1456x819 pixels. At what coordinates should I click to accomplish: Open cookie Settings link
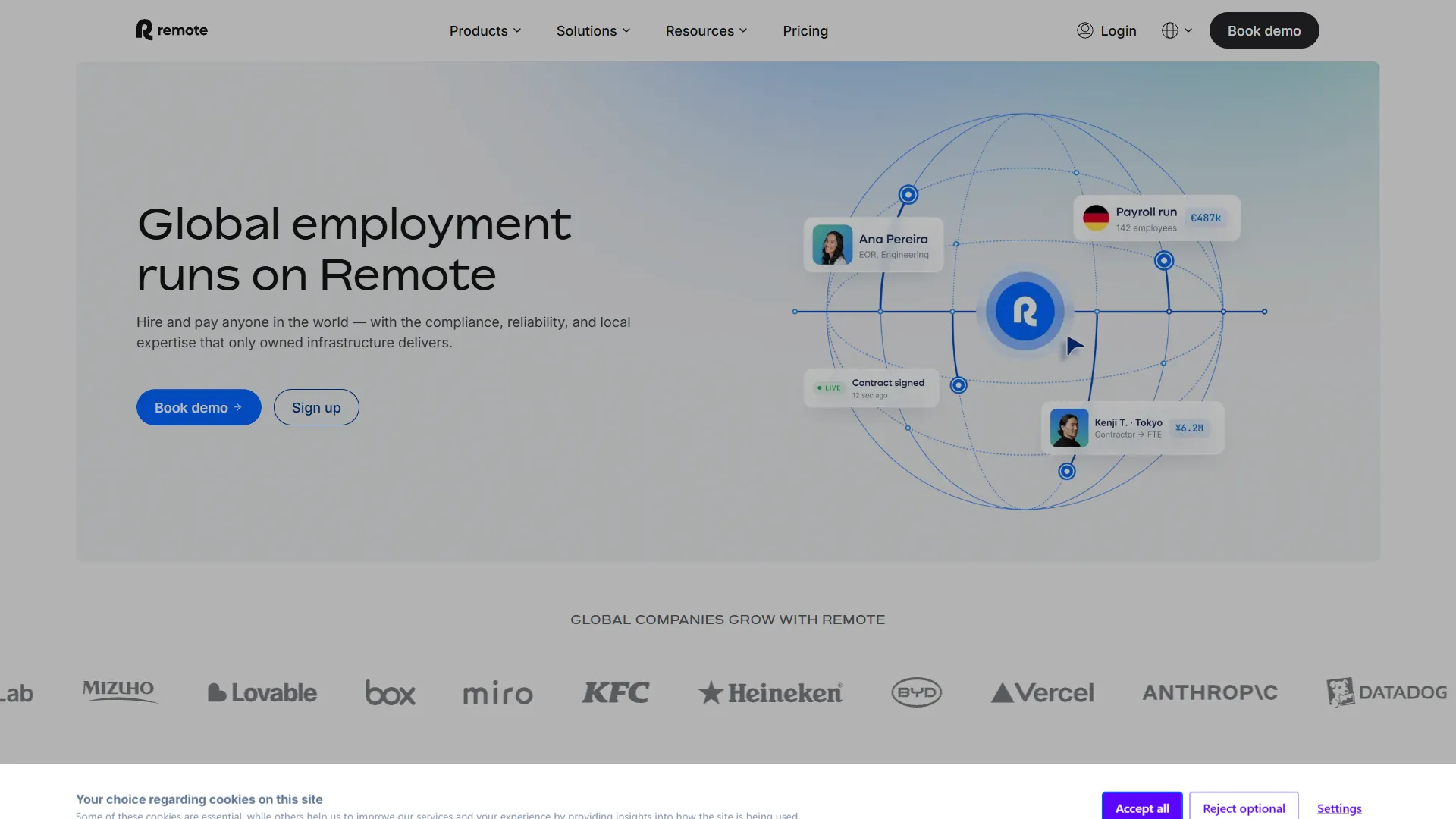(1339, 808)
